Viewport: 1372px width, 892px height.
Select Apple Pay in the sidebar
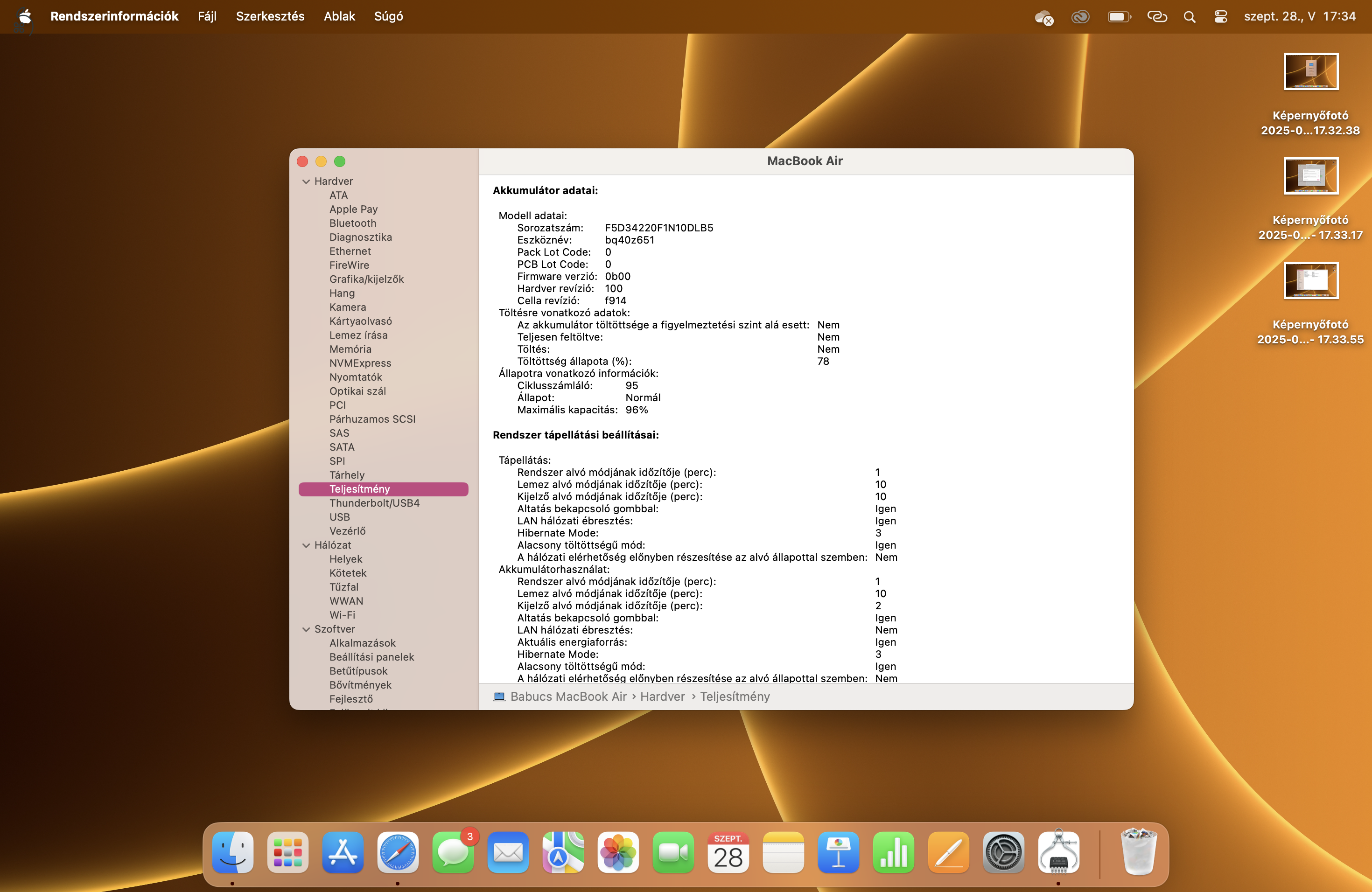pyautogui.click(x=353, y=209)
